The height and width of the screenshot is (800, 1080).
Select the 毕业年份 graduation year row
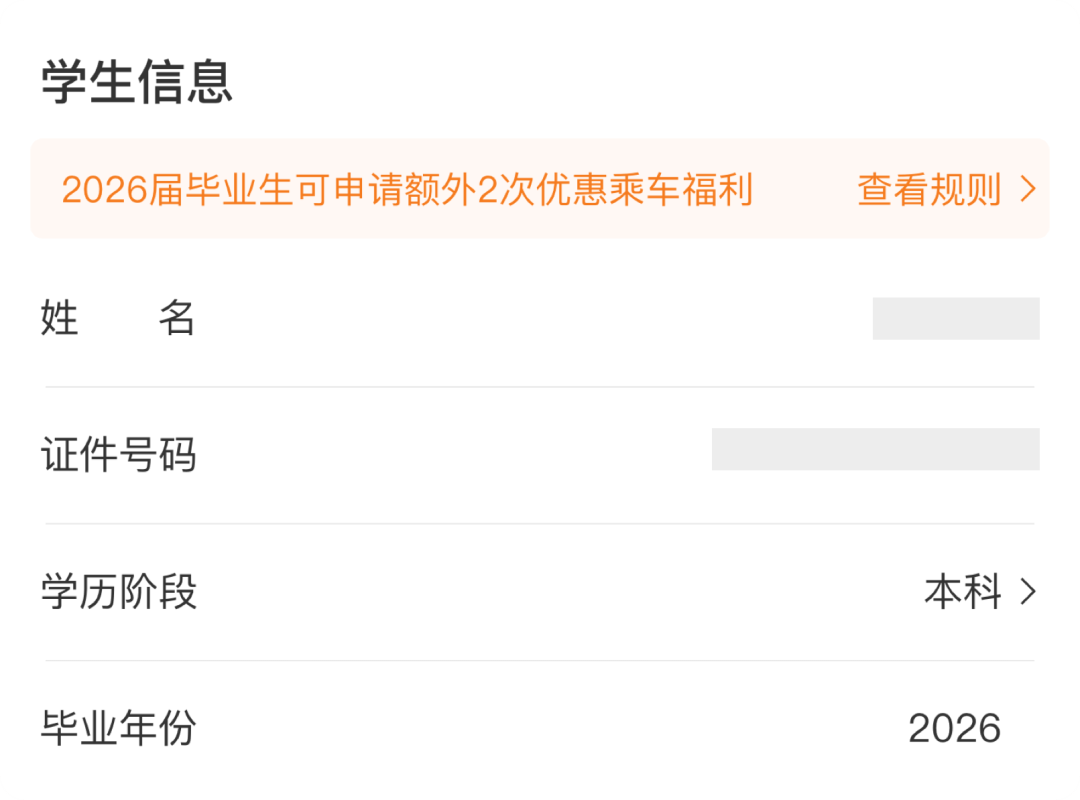[x=540, y=729]
